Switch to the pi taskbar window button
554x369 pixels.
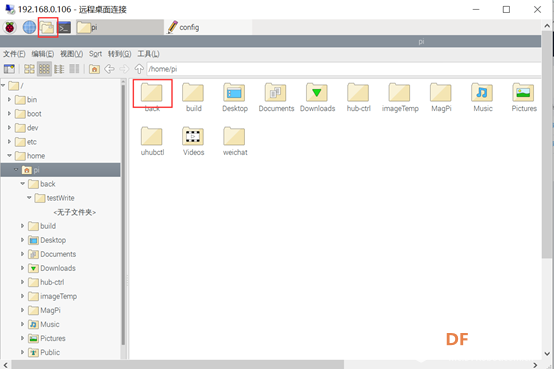(x=119, y=27)
